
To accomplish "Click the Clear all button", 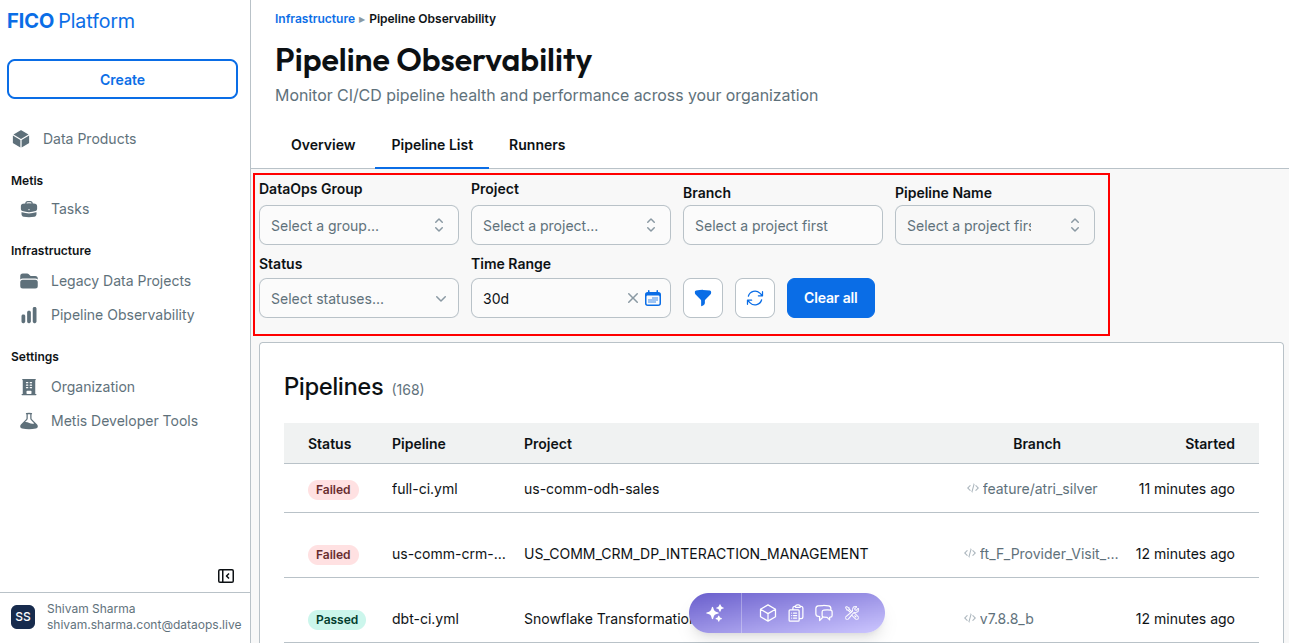I will 831,298.
